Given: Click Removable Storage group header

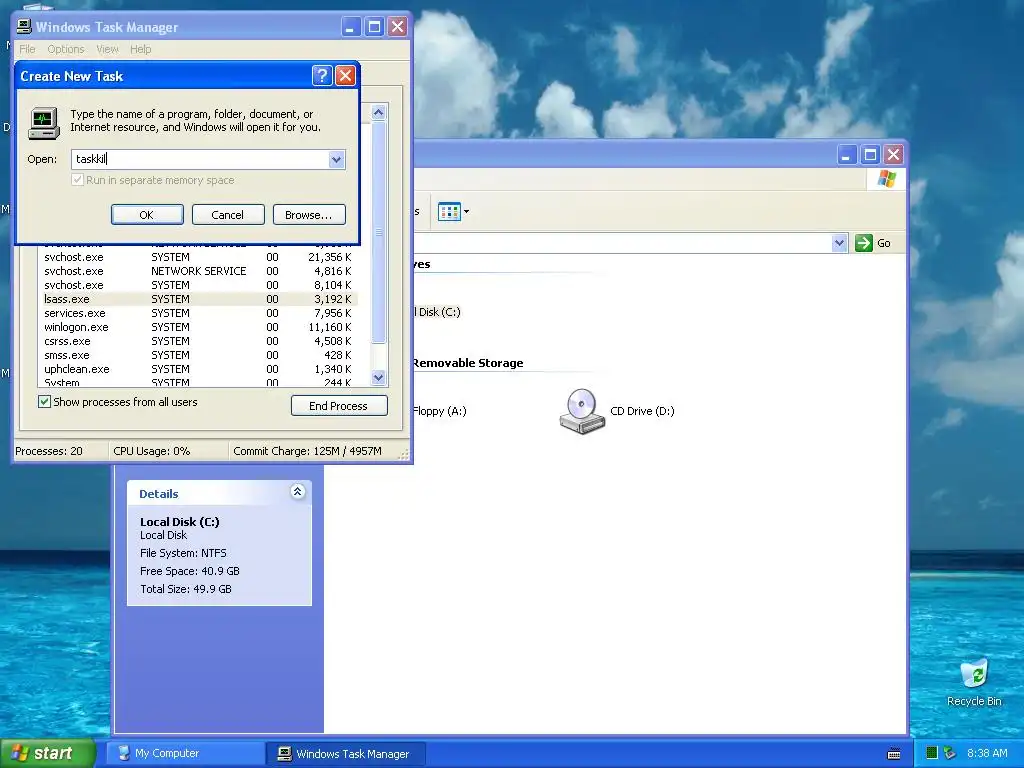Looking at the screenshot, I should tap(468, 363).
